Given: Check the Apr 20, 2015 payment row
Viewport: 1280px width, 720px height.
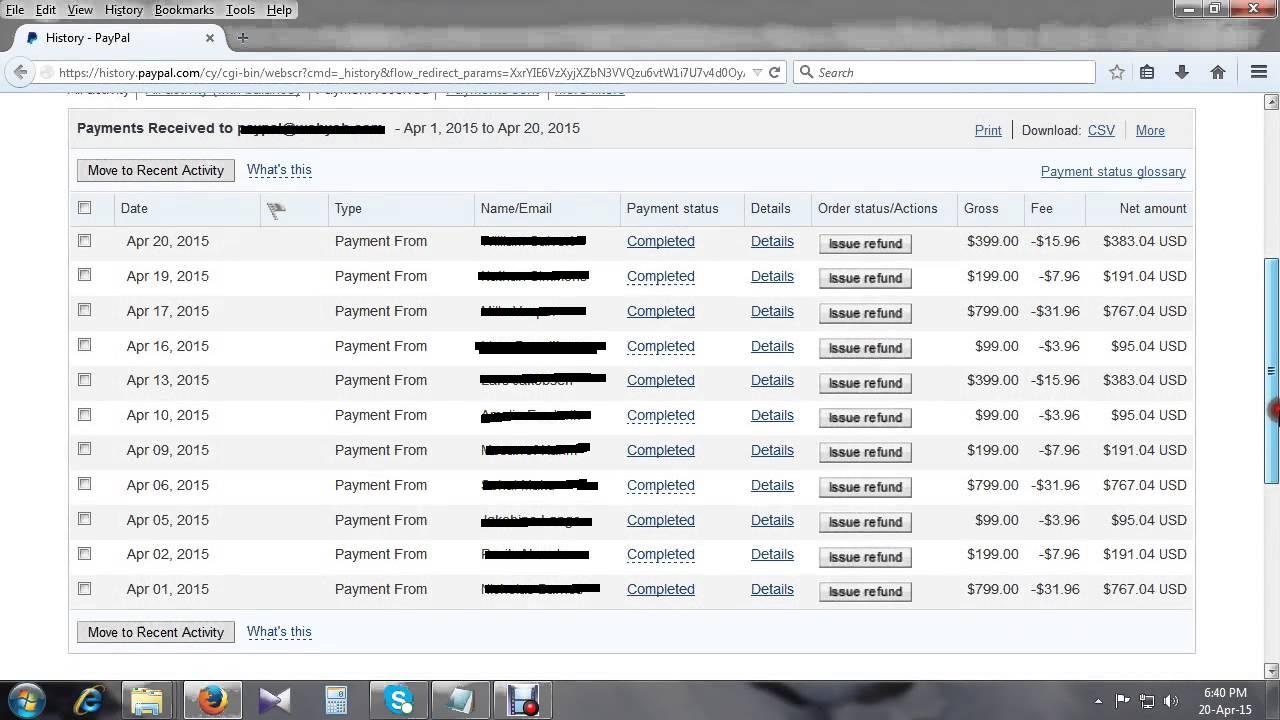Looking at the screenshot, I should tap(84, 240).
